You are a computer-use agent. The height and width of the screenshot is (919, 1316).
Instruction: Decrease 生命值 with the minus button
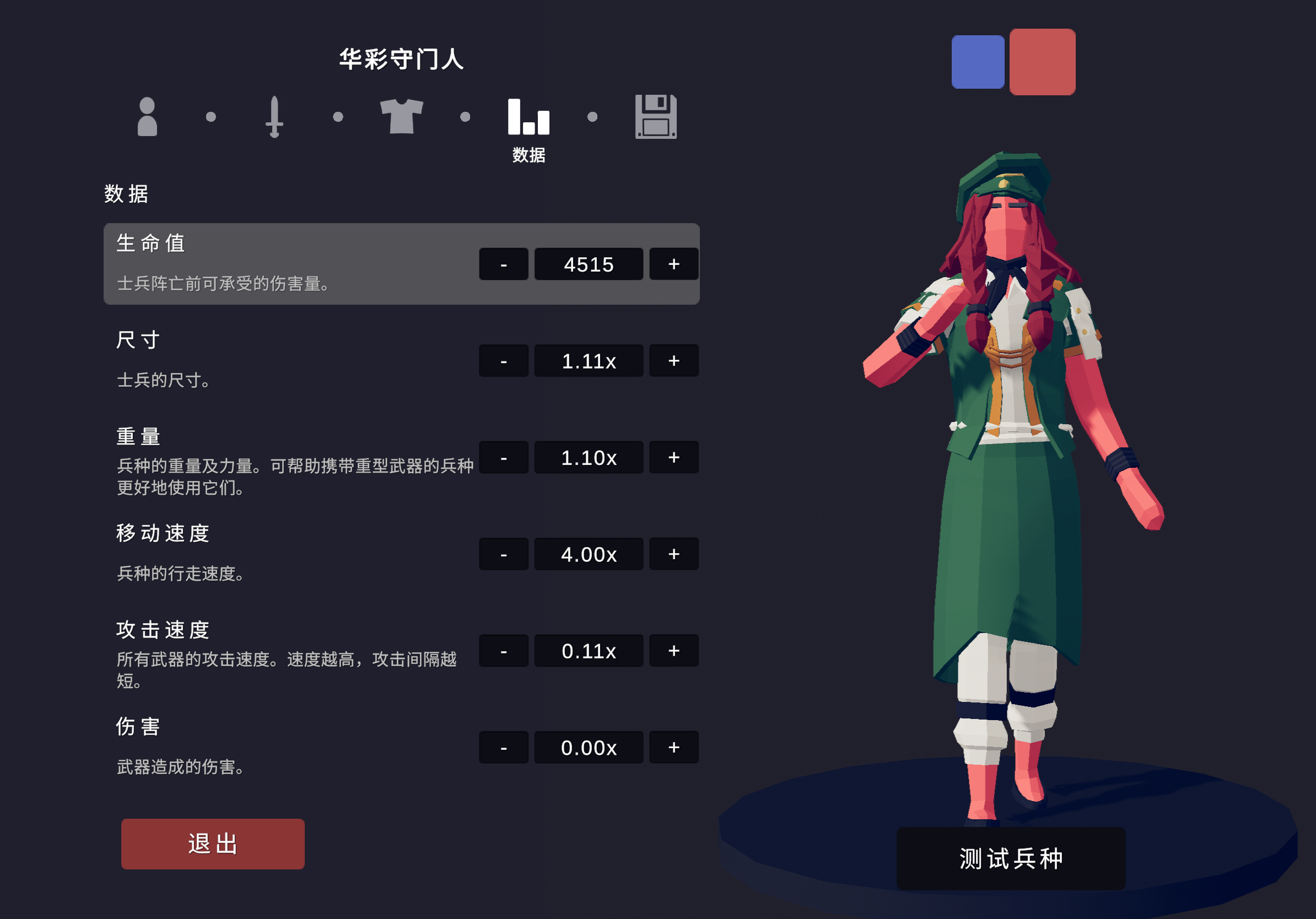[503, 264]
